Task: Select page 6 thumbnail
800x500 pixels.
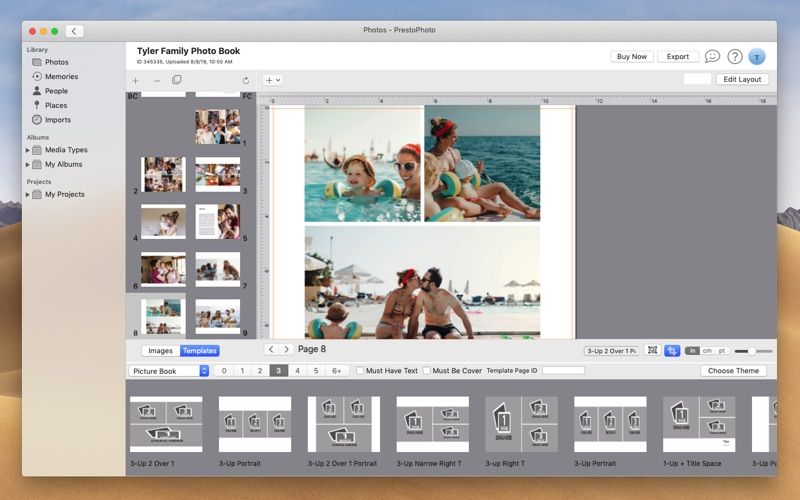Action: 163,269
